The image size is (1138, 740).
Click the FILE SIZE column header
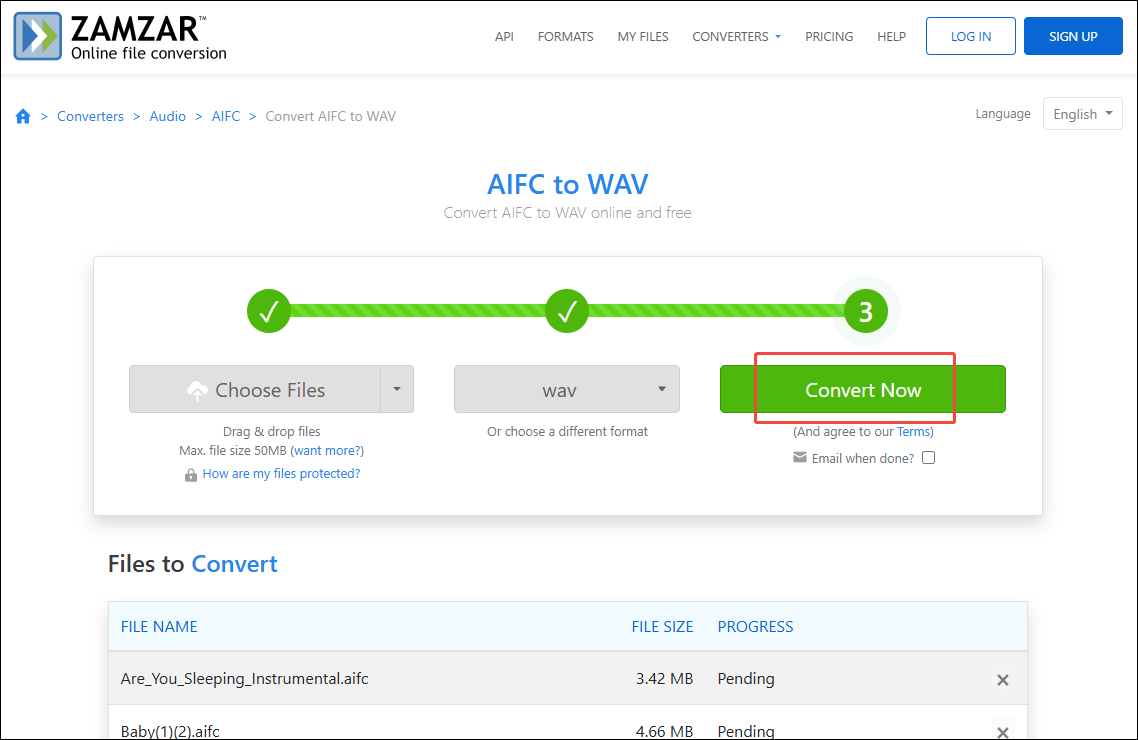click(x=662, y=627)
